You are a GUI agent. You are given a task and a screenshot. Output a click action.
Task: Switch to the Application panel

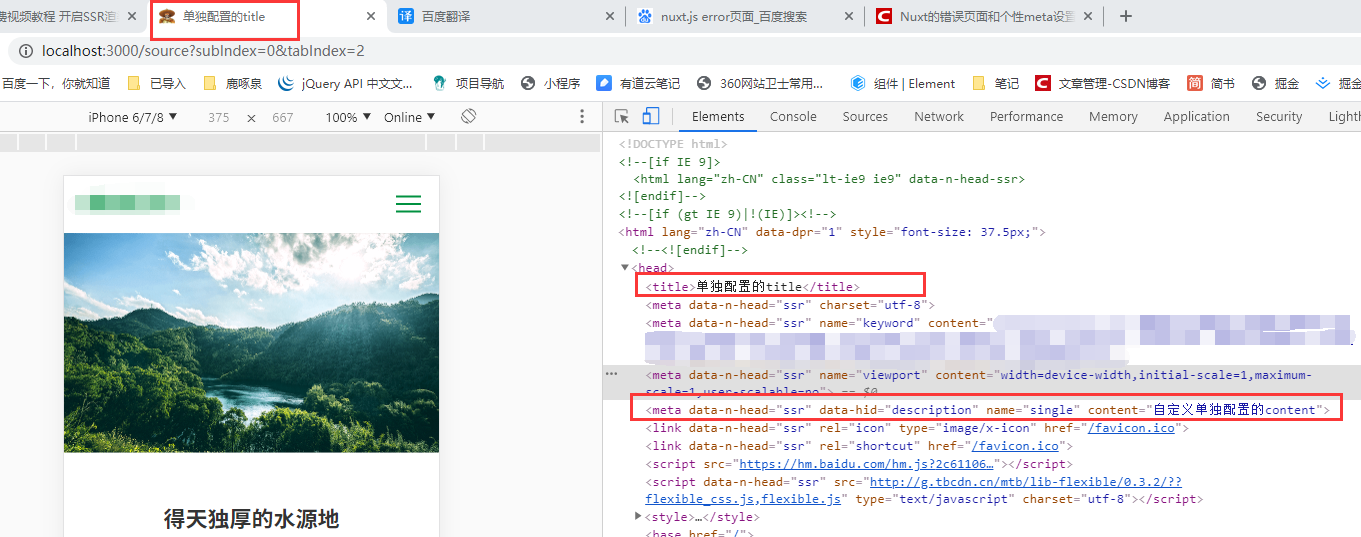pos(1196,117)
